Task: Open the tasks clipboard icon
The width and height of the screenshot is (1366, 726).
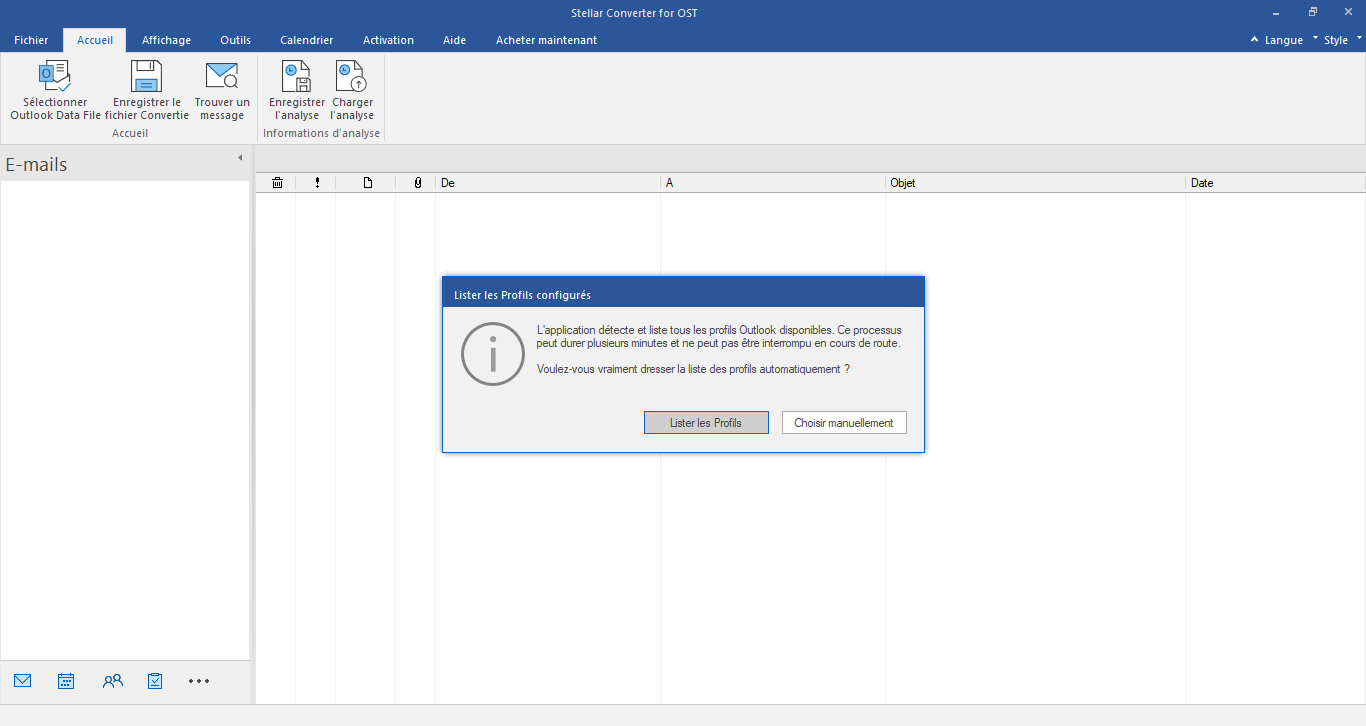Action: (x=155, y=681)
